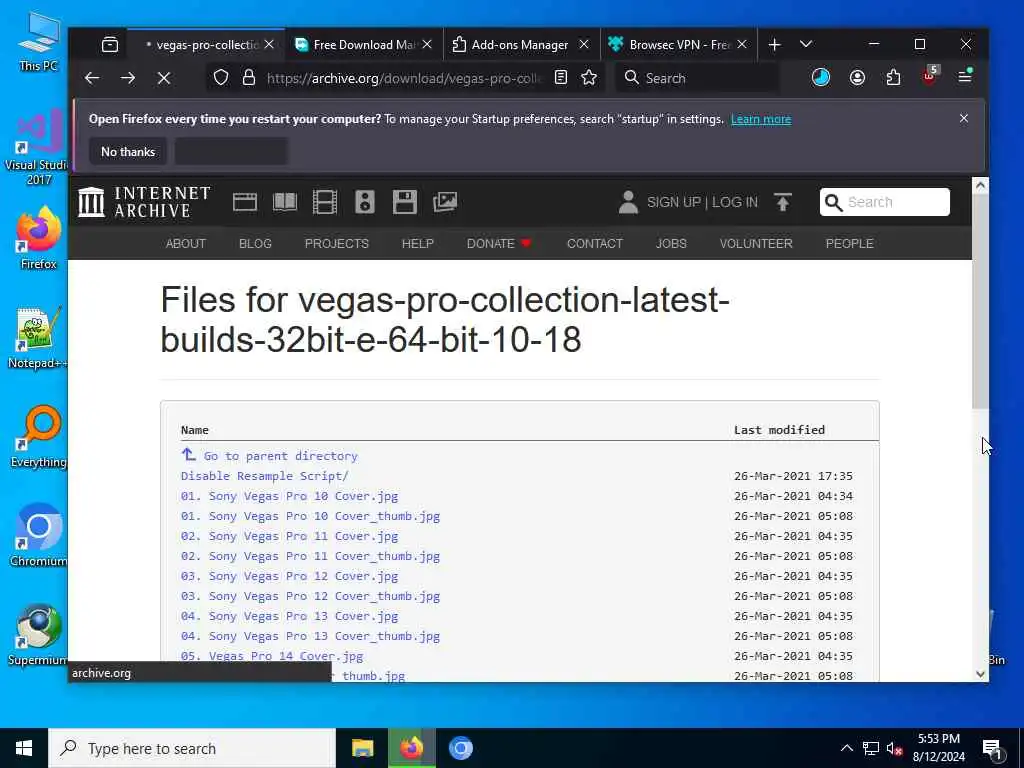Open Firefox account icon

point(857,78)
